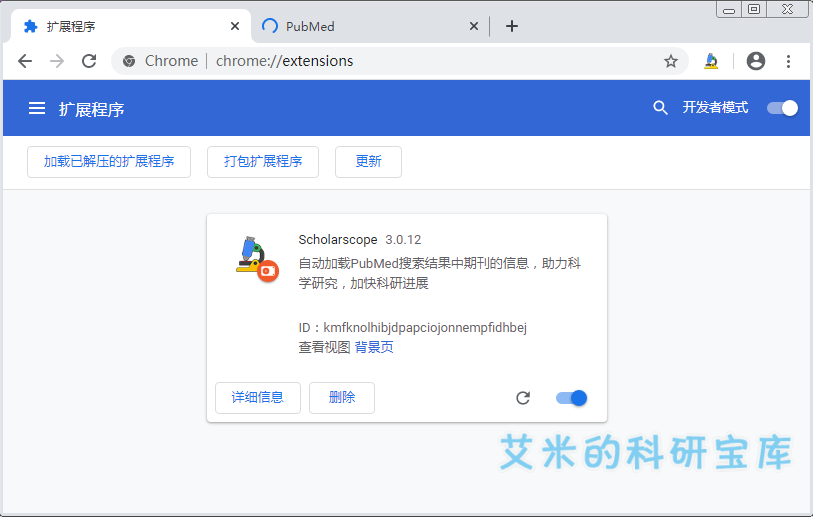Go back with the browser arrow
The width and height of the screenshot is (813, 517).
[25, 61]
